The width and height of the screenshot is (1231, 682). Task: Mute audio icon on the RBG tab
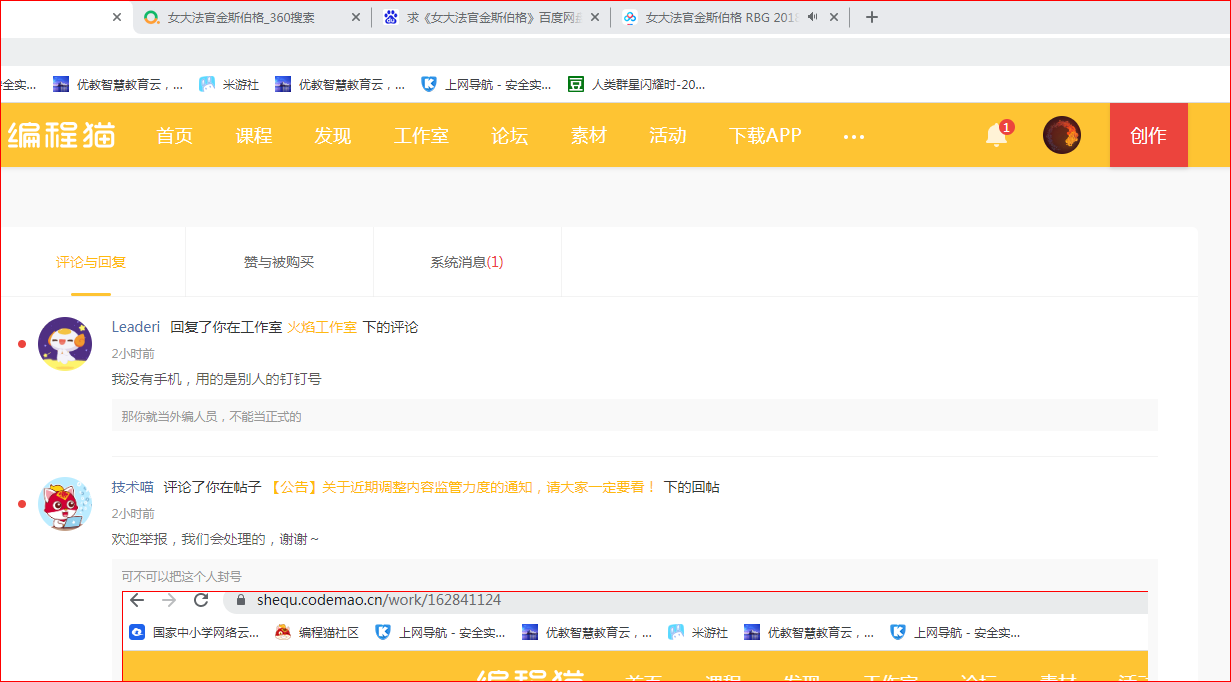tap(812, 17)
